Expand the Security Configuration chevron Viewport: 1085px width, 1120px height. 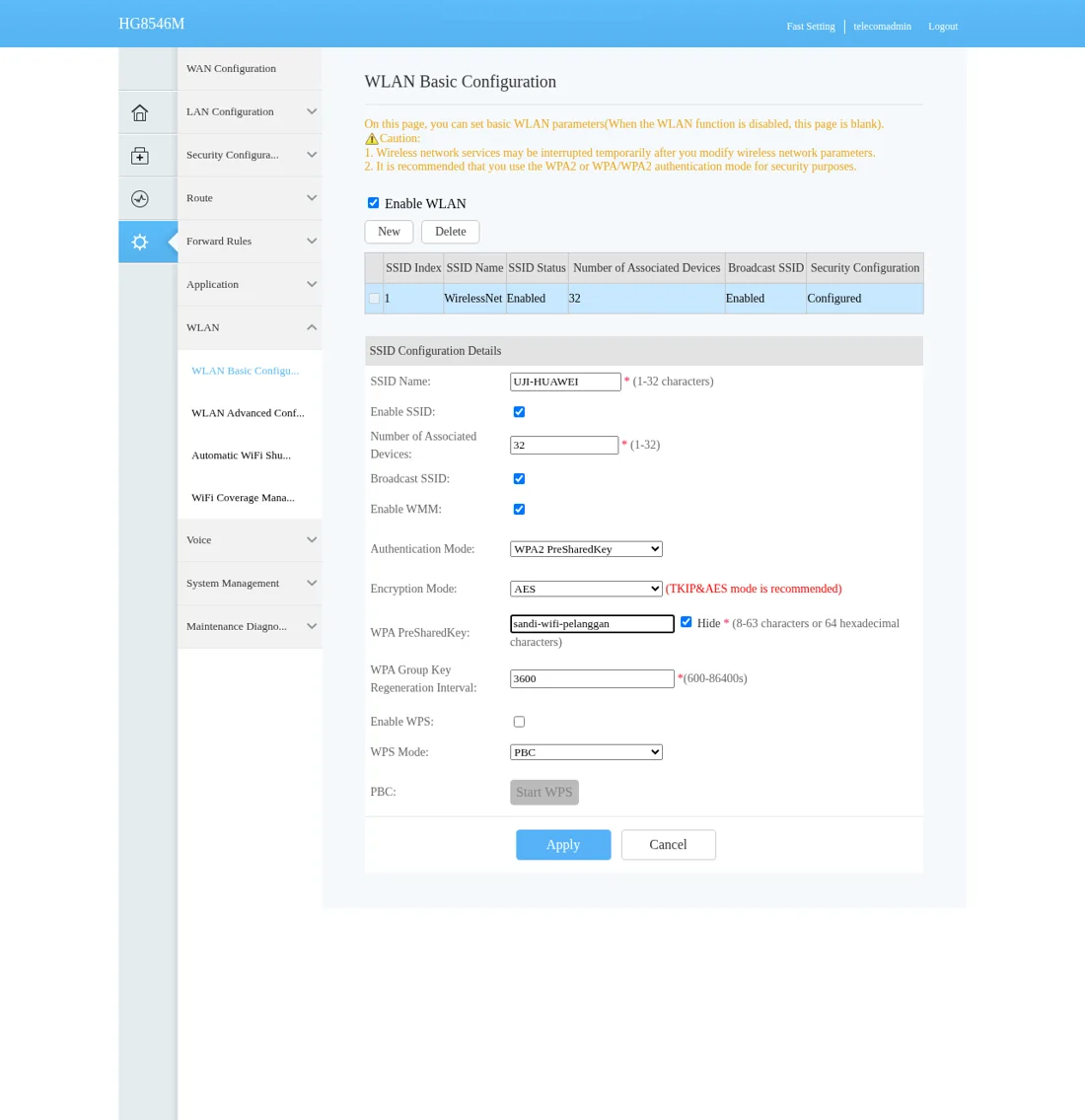pos(312,154)
